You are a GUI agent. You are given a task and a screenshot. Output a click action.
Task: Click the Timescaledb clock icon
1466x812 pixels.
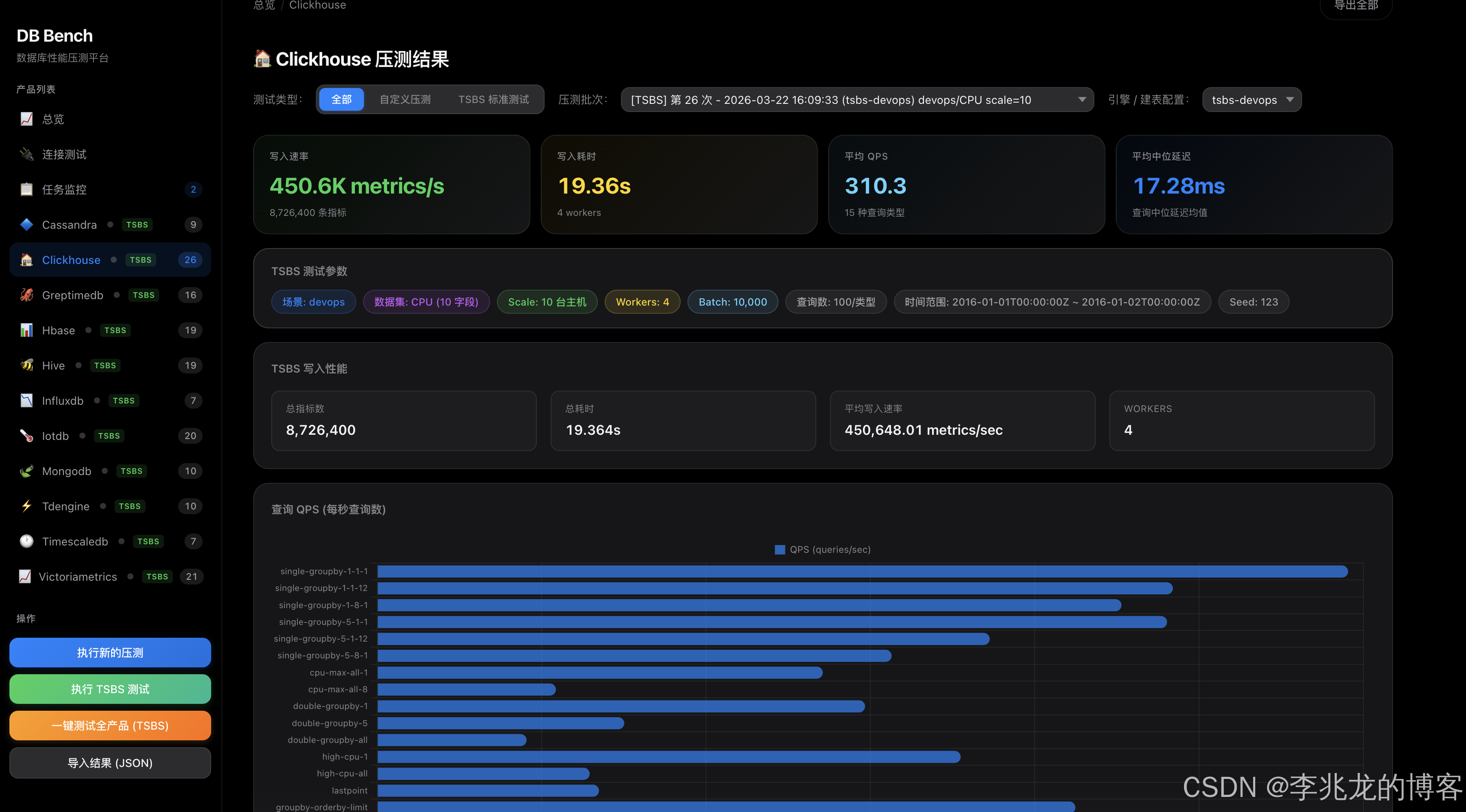[26, 541]
